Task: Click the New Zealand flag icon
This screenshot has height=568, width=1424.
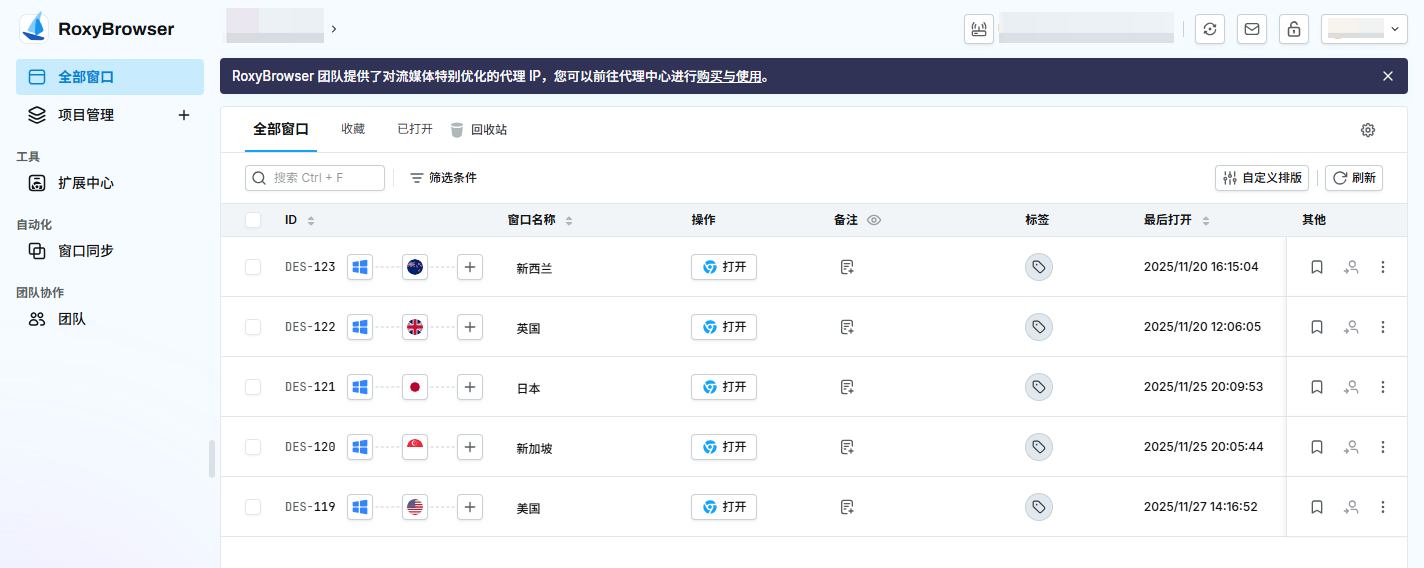Action: click(x=415, y=267)
